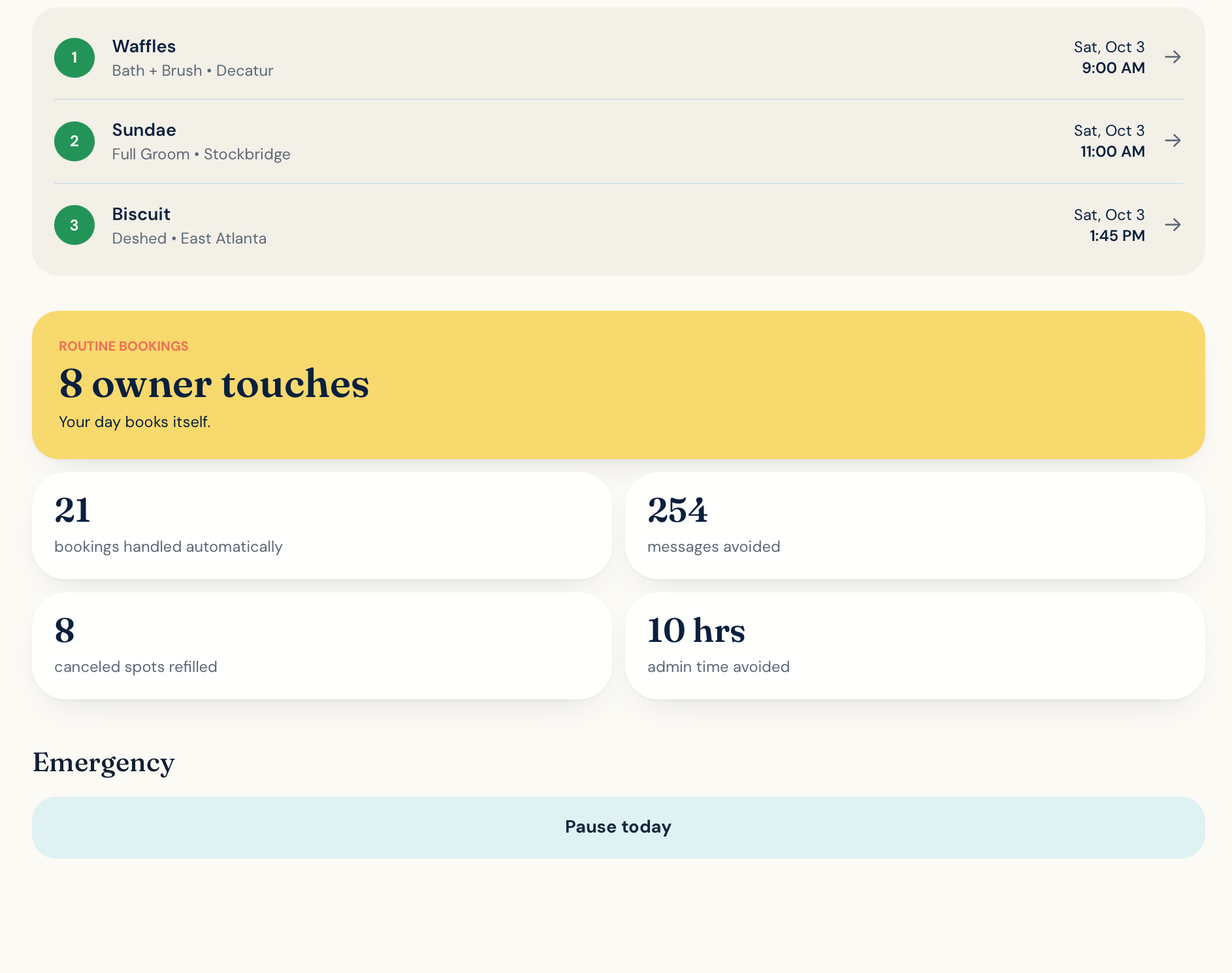
Task: Open Waffles appointment arrow
Action: [1173, 57]
